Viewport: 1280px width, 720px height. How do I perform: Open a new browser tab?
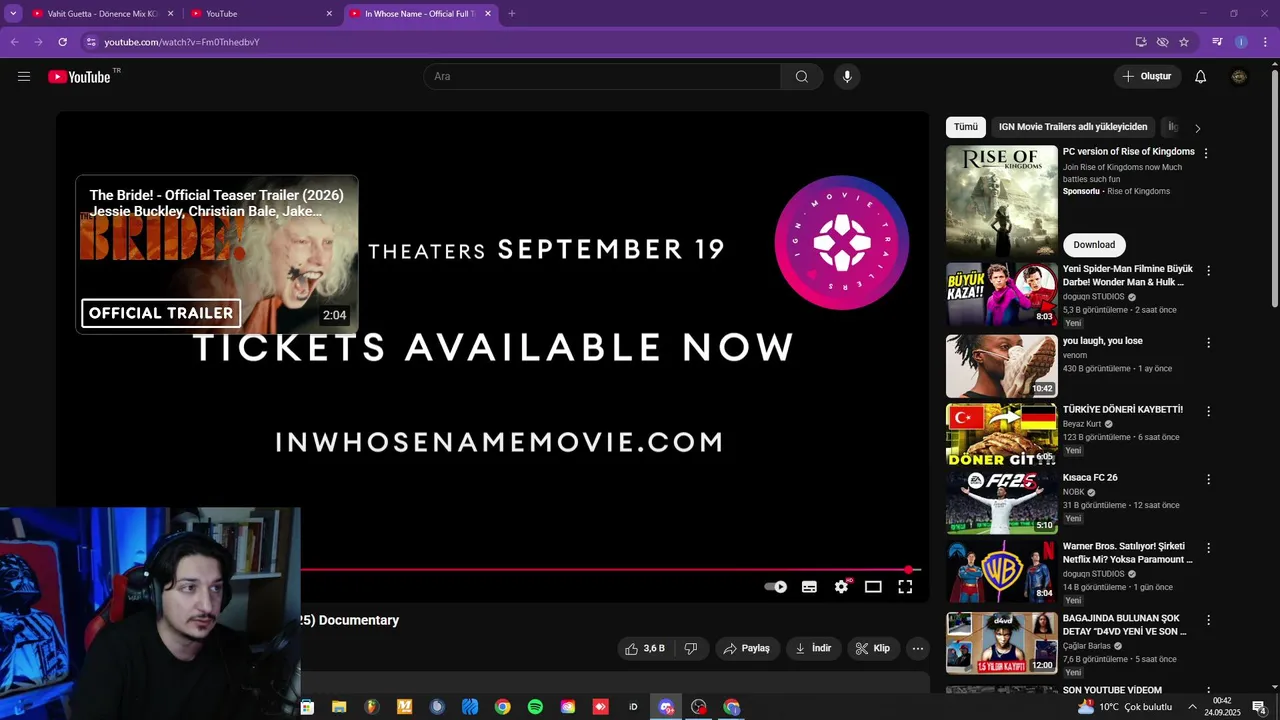[512, 14]
